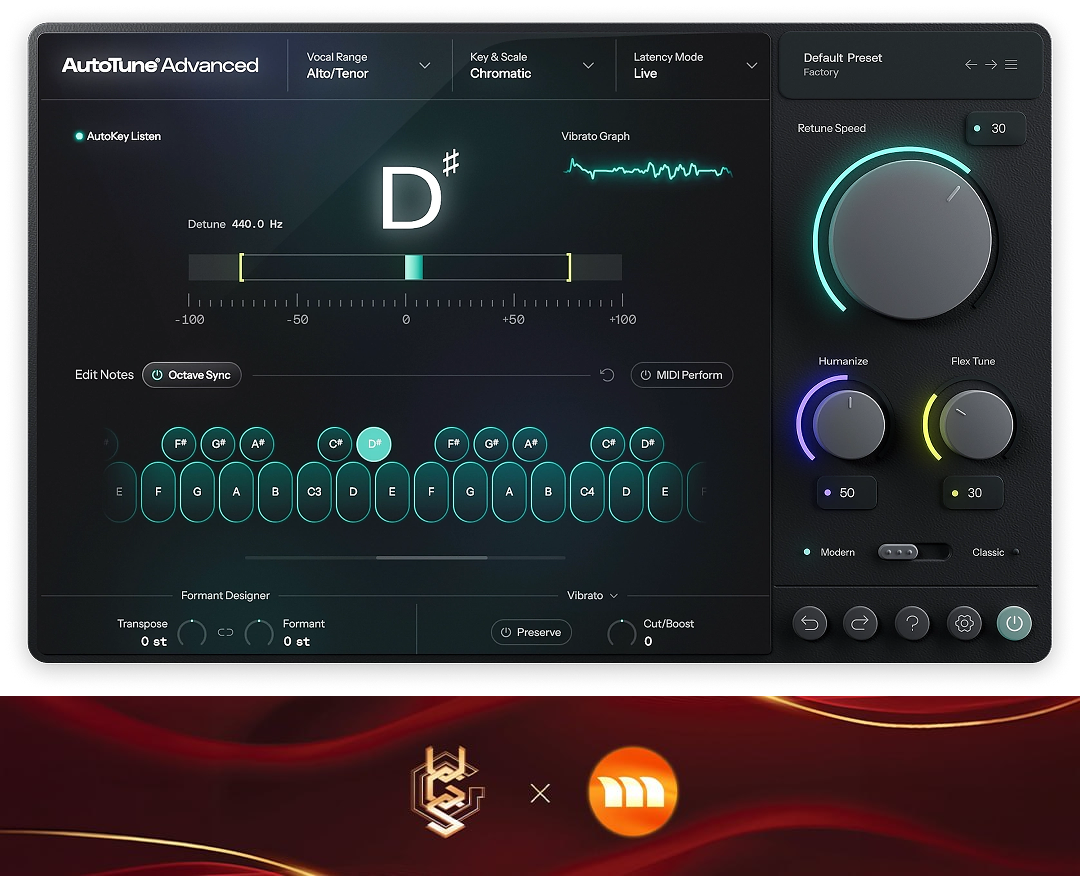Click the AutoTune Advanced logo
Viewport: 1080px width, 876px height.
point(160,65)
